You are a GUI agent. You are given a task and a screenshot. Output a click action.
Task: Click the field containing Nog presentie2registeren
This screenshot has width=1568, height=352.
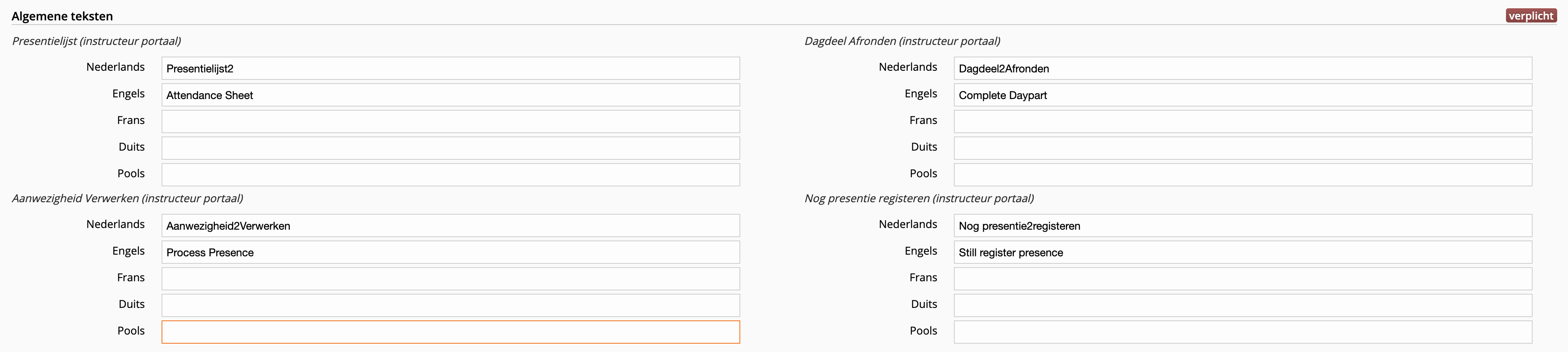(1242, 226)
